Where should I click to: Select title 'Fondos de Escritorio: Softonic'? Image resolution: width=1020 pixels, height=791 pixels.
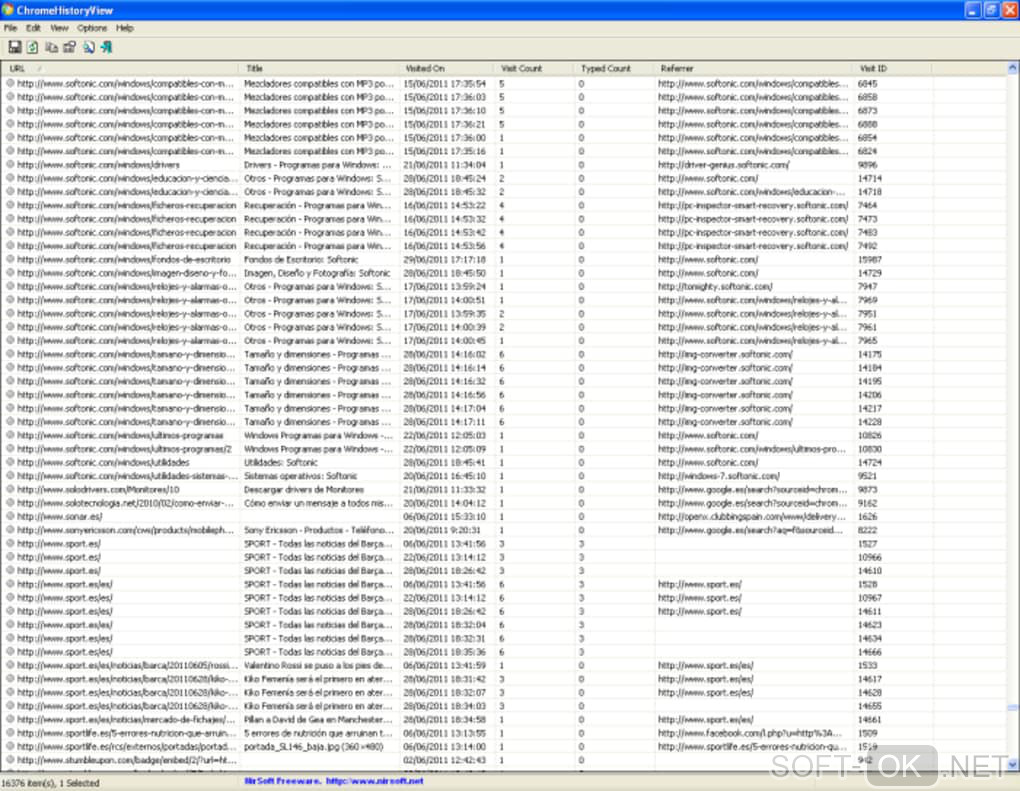point(301,260)
